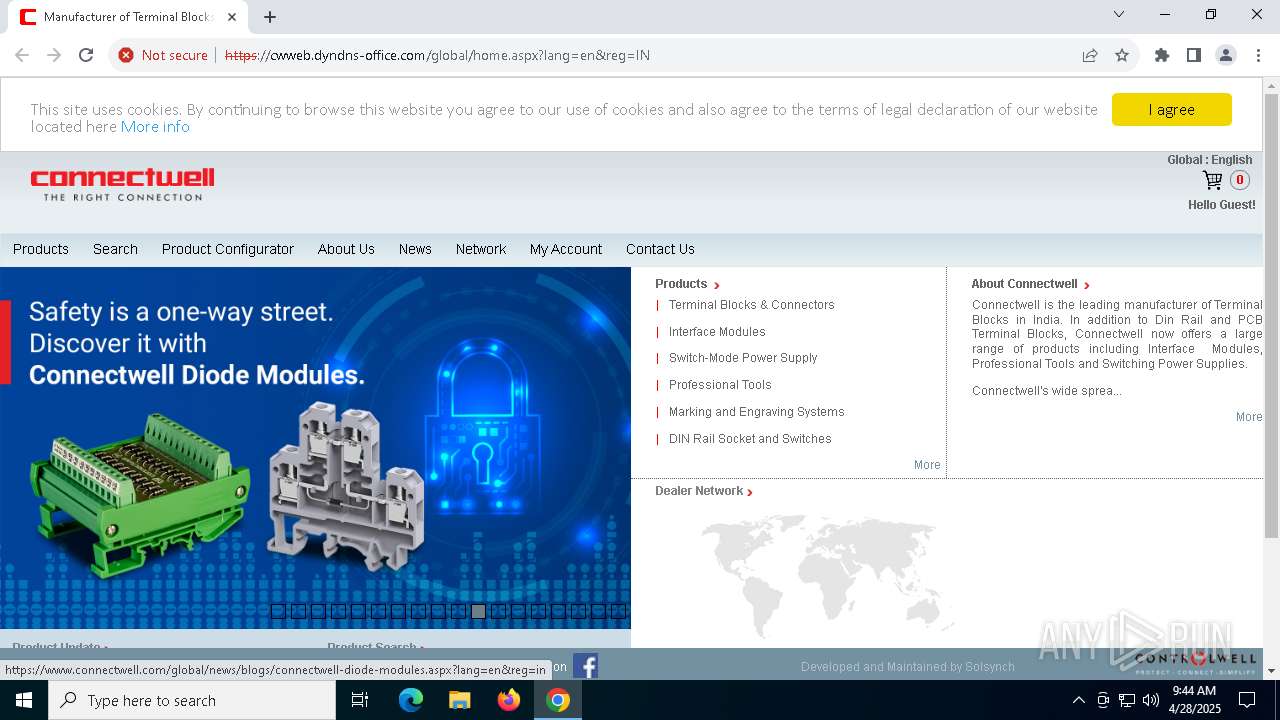
Task: Click the browser back arrow
Action: point(22,55)
